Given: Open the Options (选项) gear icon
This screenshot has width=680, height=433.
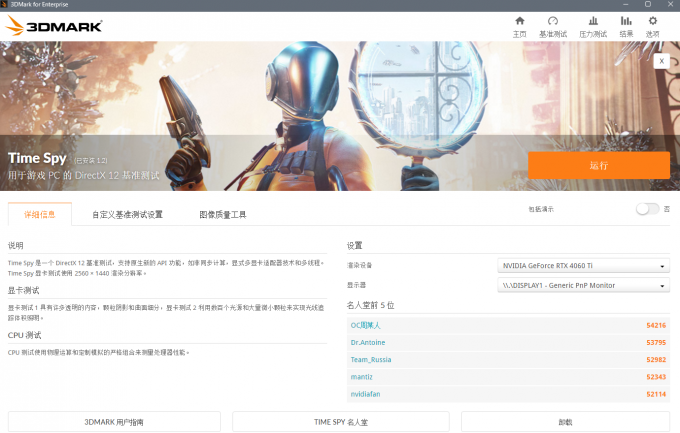Looking at the screenshot, I should pos(653,21).
